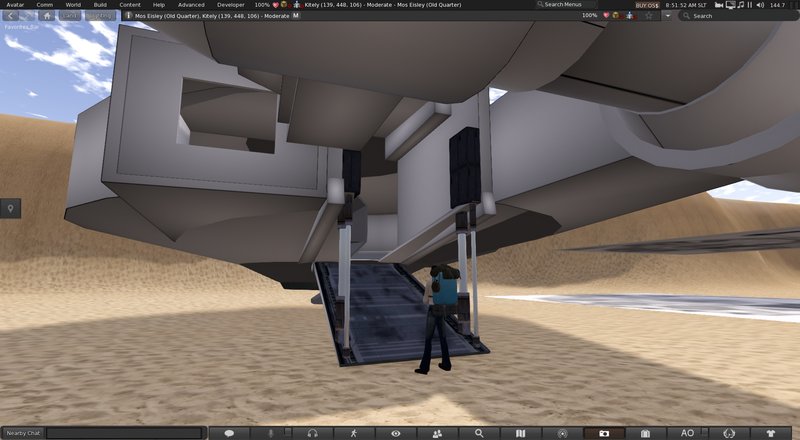
Task: Open camera view controls with eye icon
Action: 395,433
